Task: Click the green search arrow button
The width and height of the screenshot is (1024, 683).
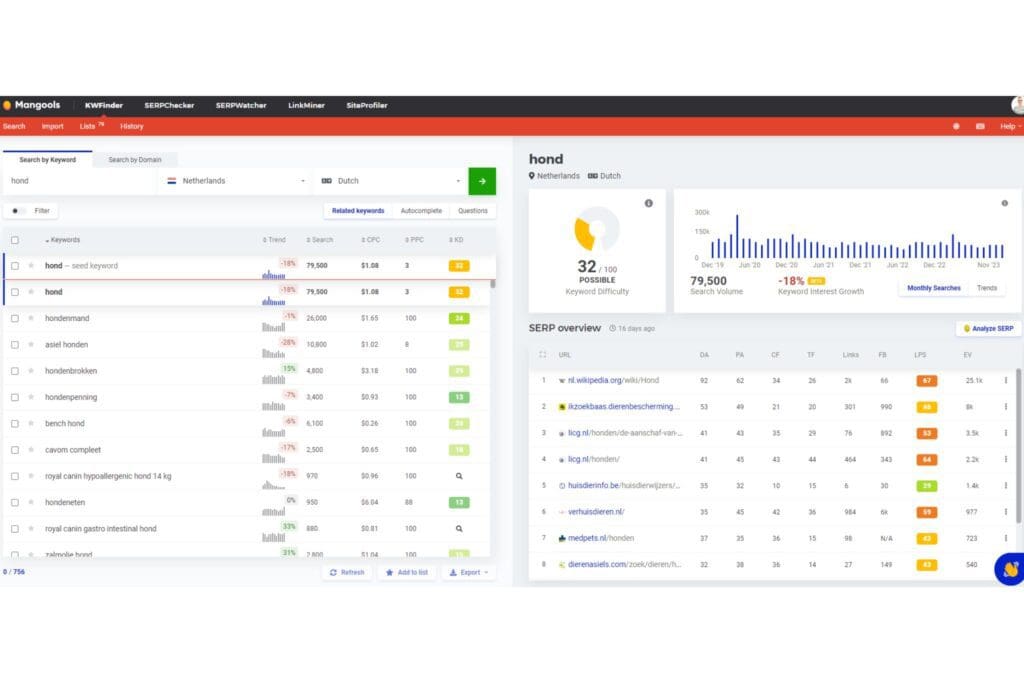Action: click(482, 181)
